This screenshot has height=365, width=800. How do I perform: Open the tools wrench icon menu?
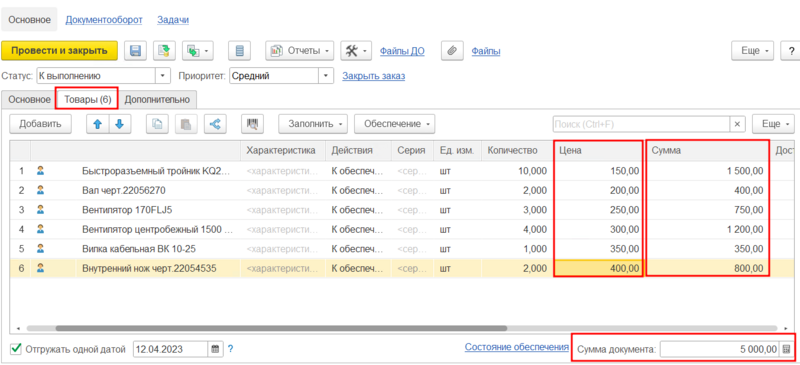coord(356,51)
